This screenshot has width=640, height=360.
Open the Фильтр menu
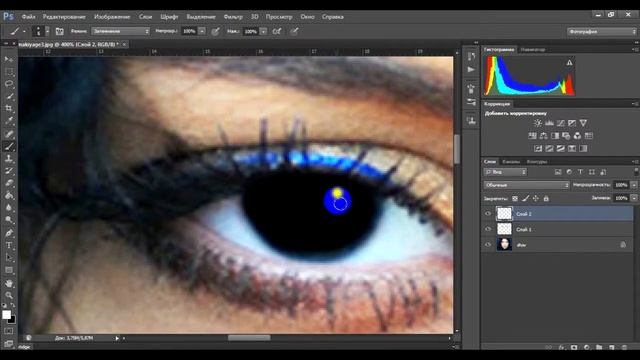tap(233, 17)
